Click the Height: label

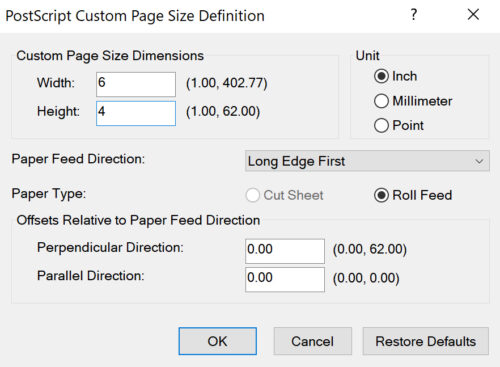pos(58,111)
